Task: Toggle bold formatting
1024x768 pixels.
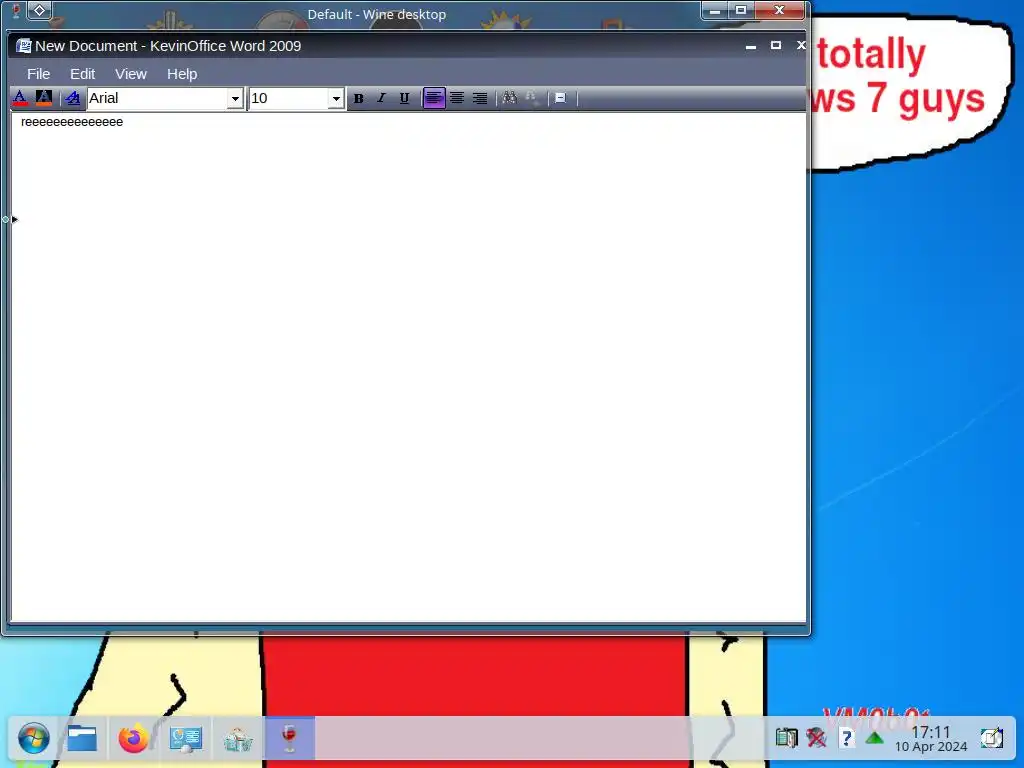Action: click(359, 99)
